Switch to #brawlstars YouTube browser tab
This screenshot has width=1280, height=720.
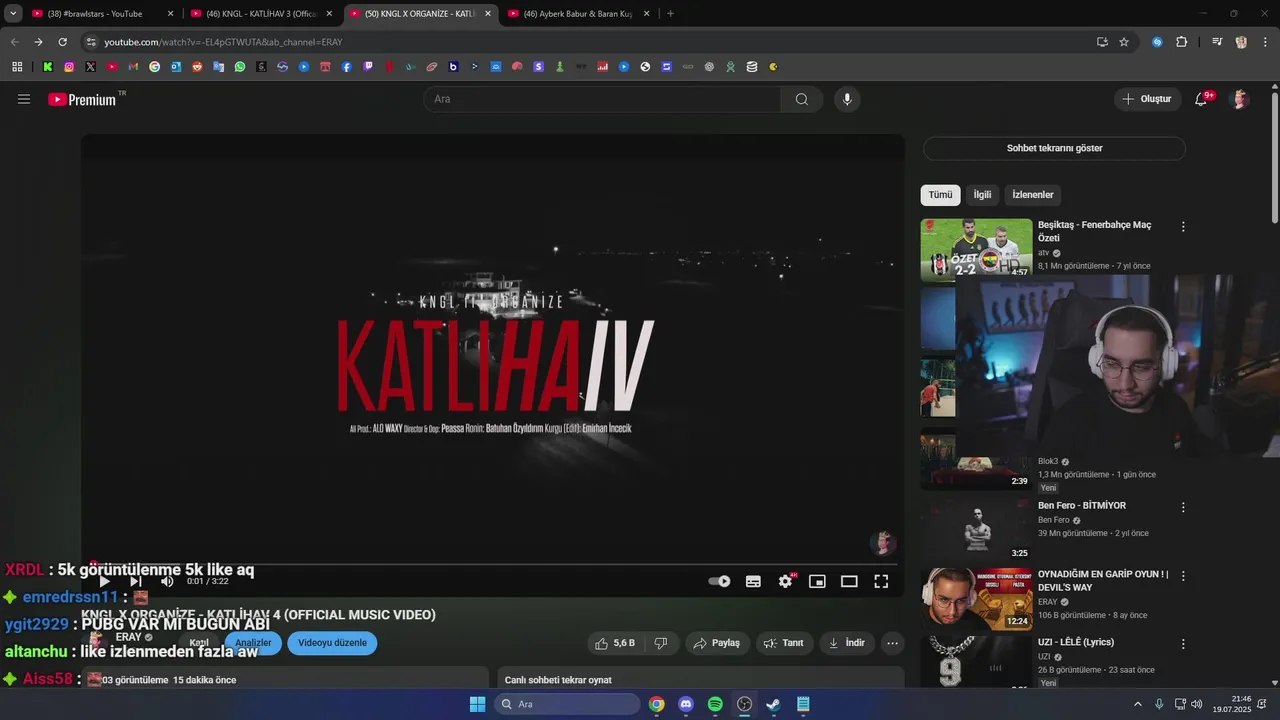(x=100, y=14)
